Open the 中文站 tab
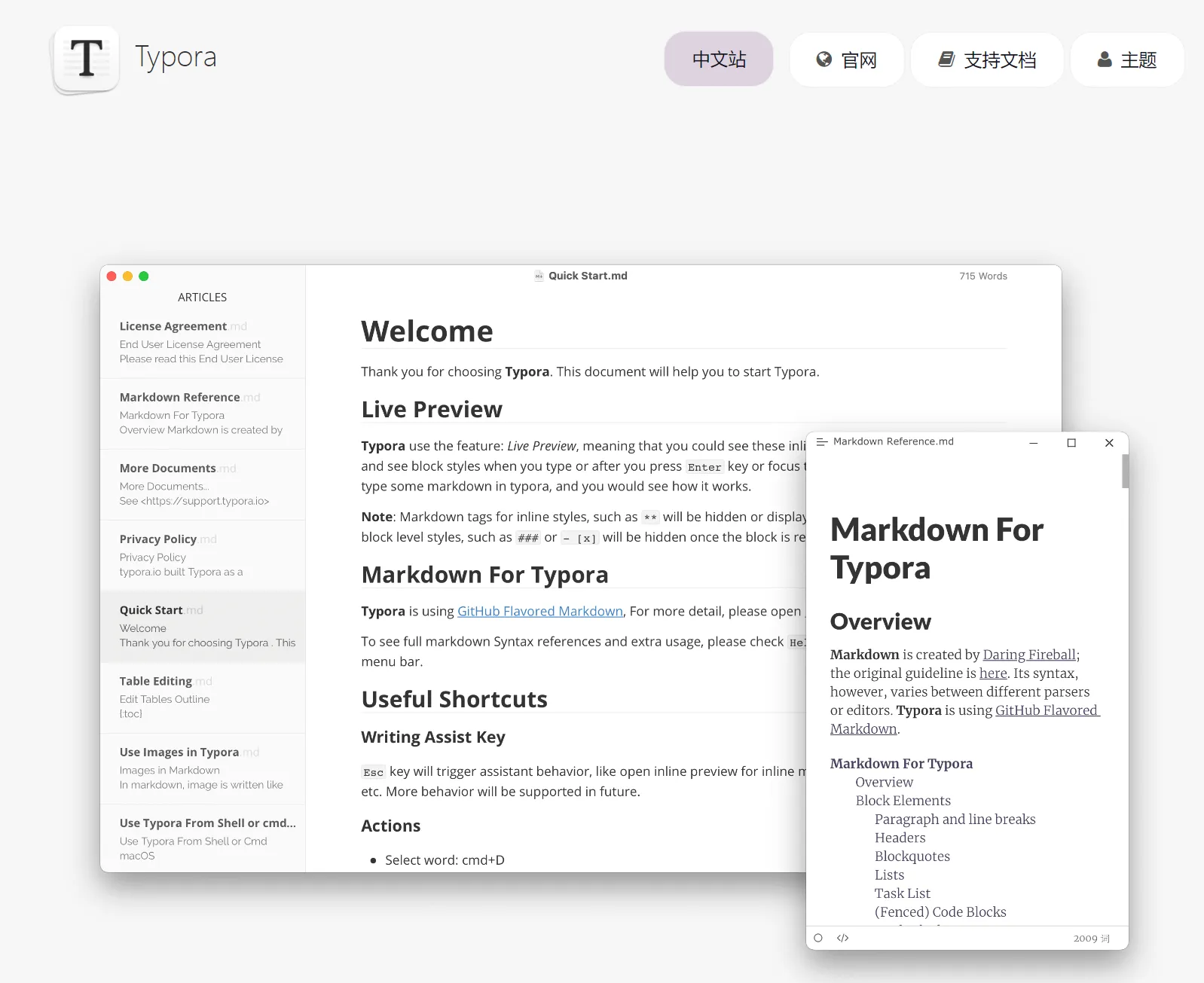 718,60
